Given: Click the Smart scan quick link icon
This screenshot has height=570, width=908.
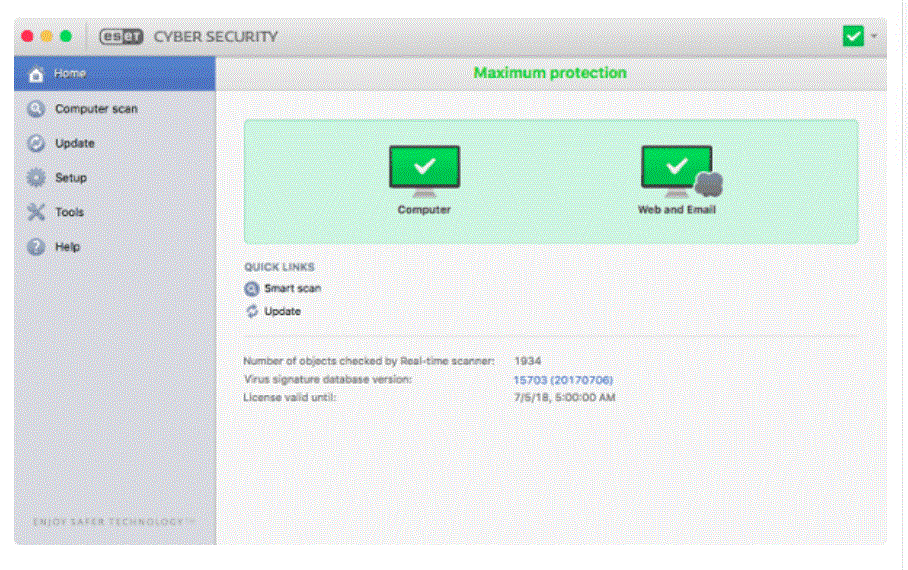Looking at the screenshot, I should (x=251, y=288).
